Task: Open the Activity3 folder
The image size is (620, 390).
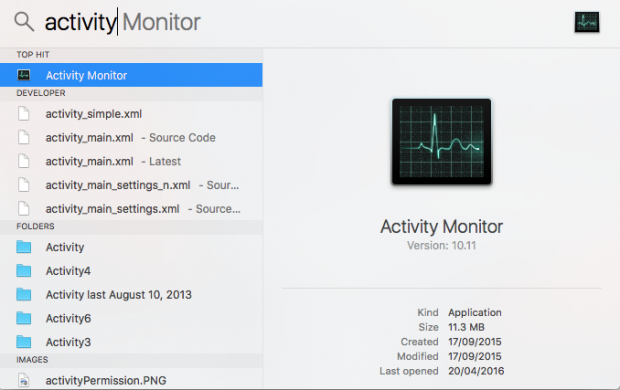Action: coord(131,342)
